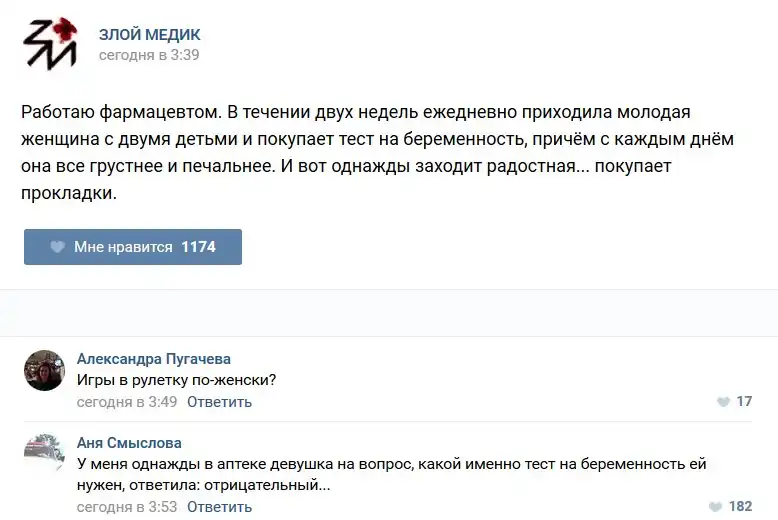778x520 pixels.
Task: Click comment timestamp сегодня в 3:53
Action: point(127,507)
